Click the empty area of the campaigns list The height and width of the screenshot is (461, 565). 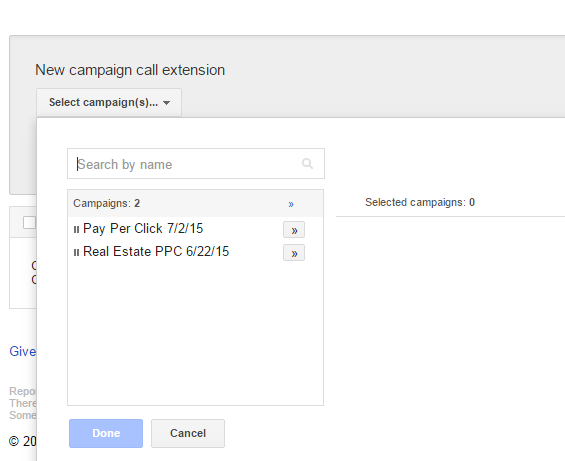coord(195,333)
